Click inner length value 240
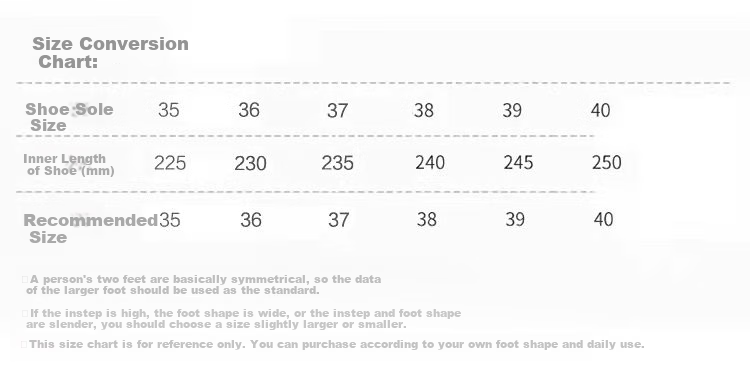 430,163
